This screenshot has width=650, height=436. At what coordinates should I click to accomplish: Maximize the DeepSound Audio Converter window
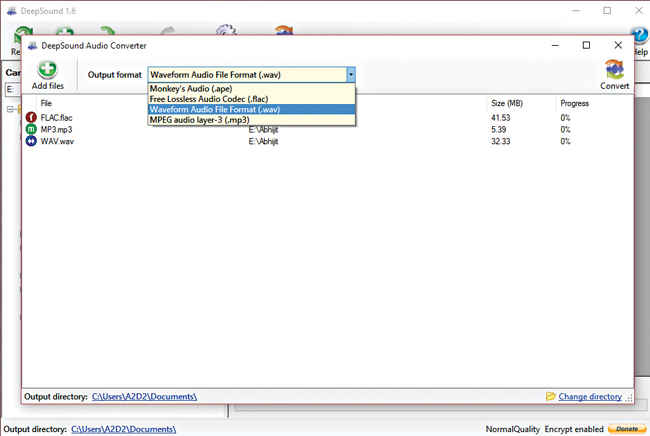click(x=586, y=45)
